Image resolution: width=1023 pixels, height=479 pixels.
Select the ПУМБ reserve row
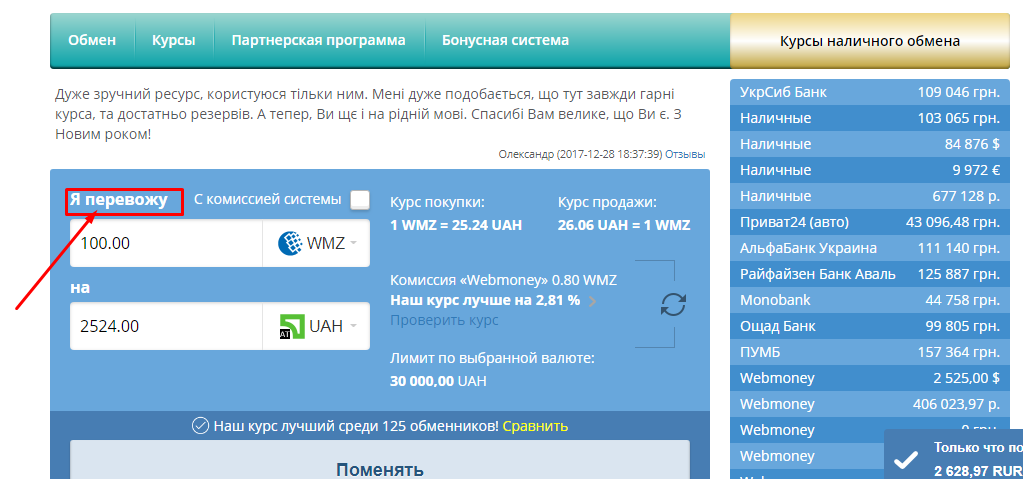click(870, 352)
